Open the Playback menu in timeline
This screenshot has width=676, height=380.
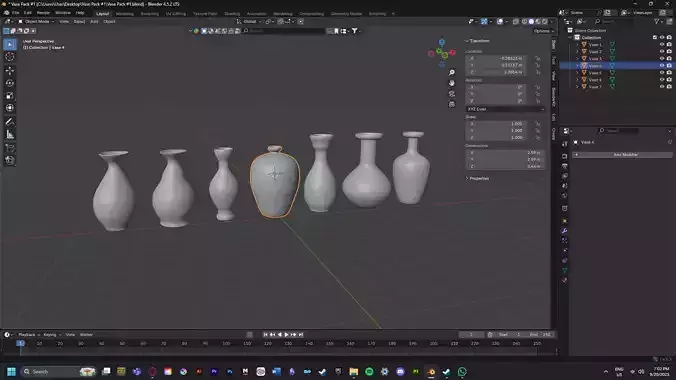(28, 335)
